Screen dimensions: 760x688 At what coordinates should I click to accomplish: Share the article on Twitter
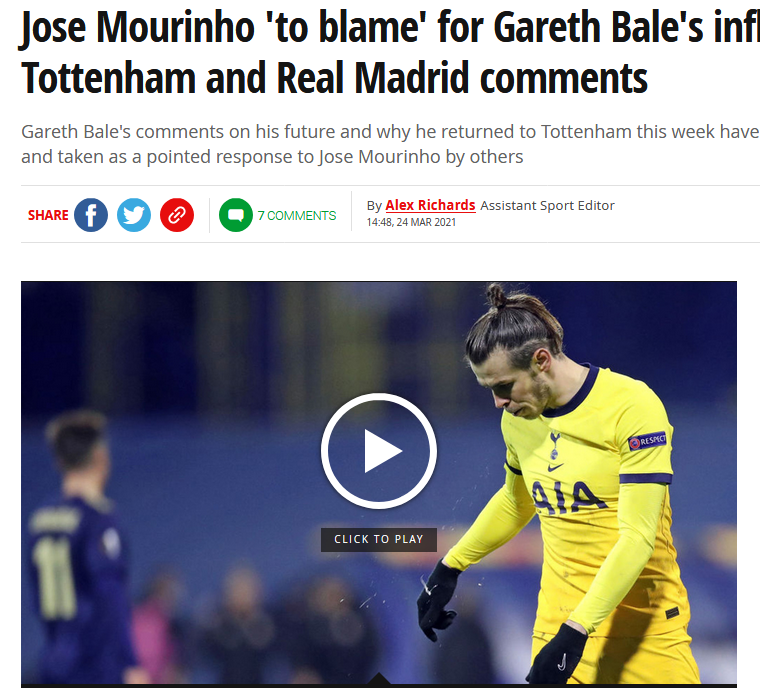coord(134,215)
